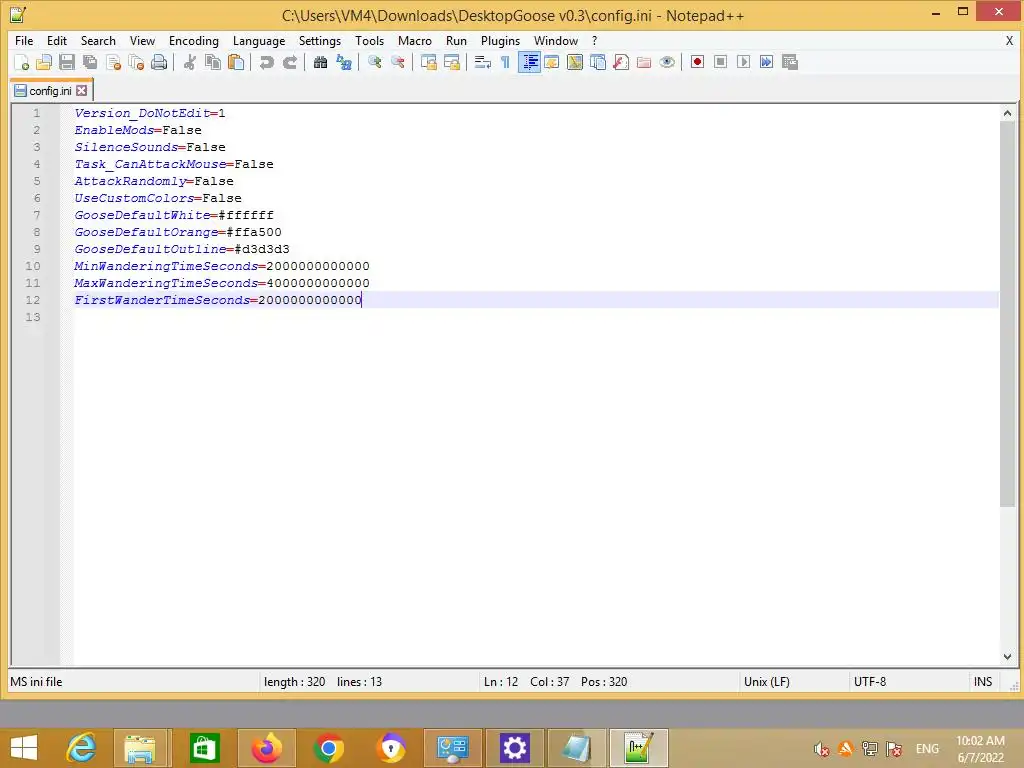Click the EnableMods=False line
1024x768 pixels.
coord(138,130)
